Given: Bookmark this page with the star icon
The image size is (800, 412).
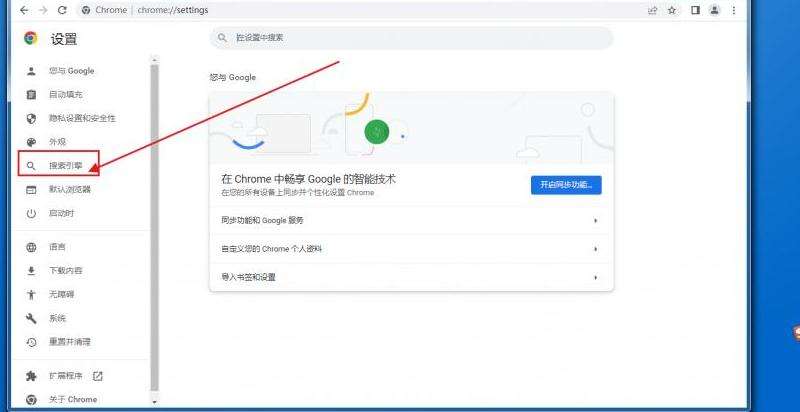Looking at the screenshot, I should point(672,10).
